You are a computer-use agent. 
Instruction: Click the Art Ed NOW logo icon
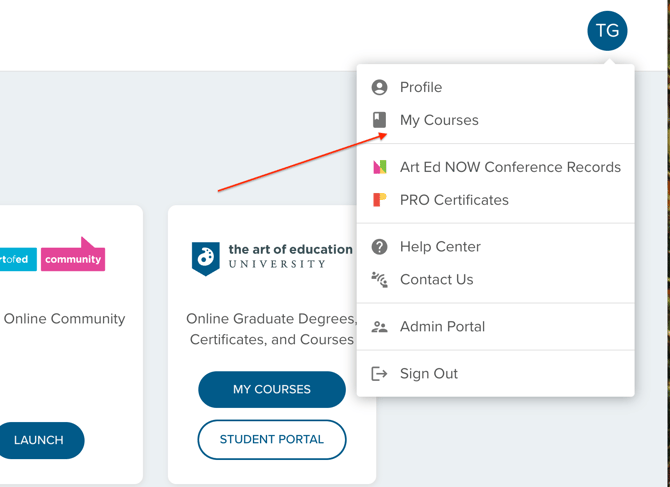379,167
